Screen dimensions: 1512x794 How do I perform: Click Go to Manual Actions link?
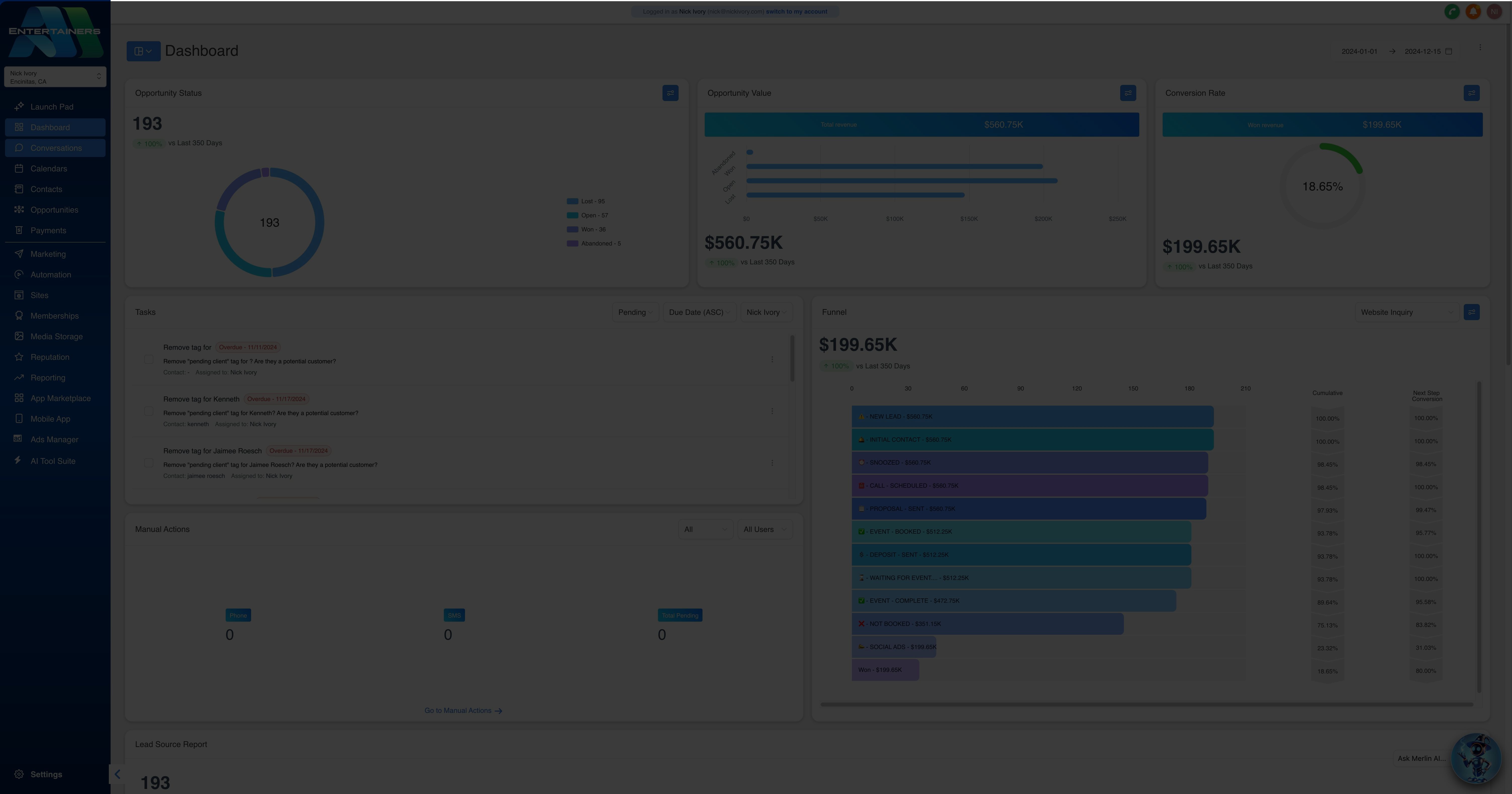point(463,711)
